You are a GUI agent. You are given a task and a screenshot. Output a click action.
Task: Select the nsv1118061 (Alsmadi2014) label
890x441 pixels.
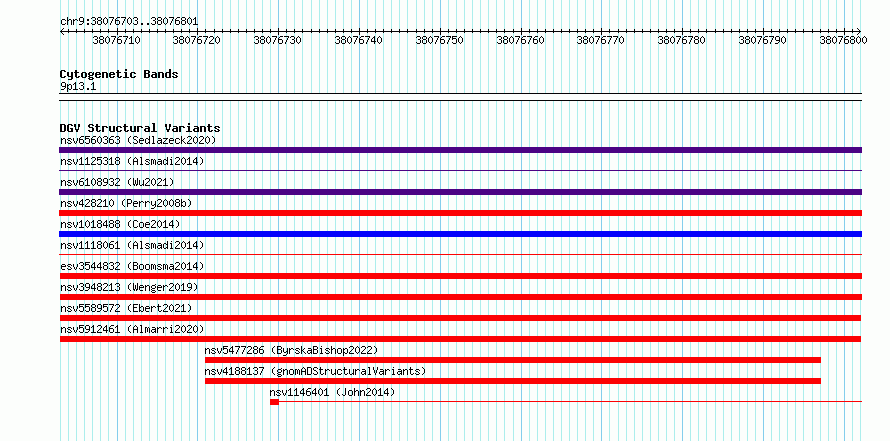pyautogui.click(x=132, y=245)
